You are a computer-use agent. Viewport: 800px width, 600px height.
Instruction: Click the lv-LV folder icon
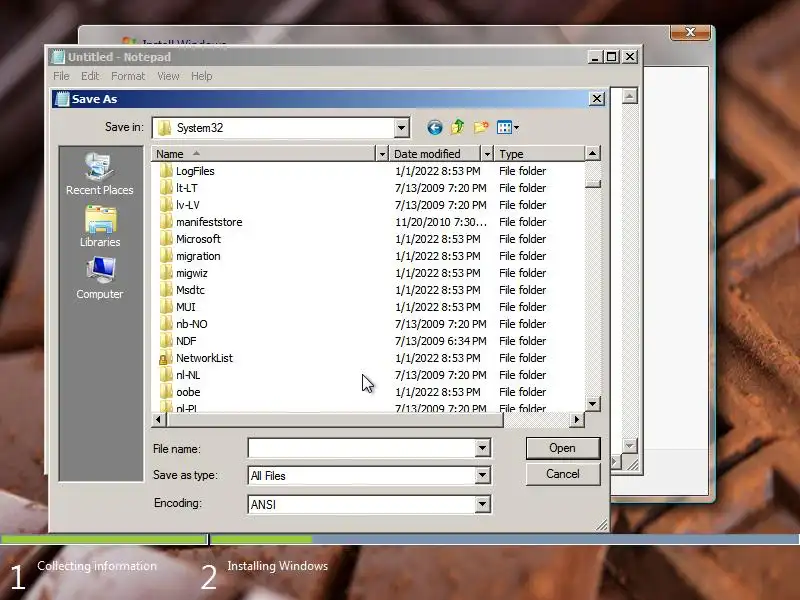(x=165, y=205)
